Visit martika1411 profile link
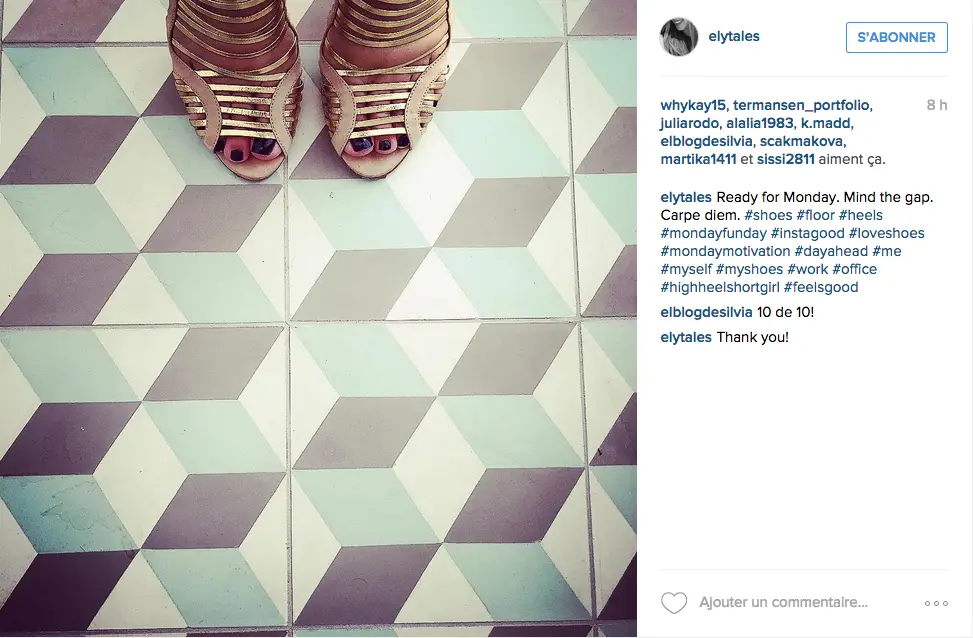Screen dimensions: 973x638 click(x=698, y=160)
